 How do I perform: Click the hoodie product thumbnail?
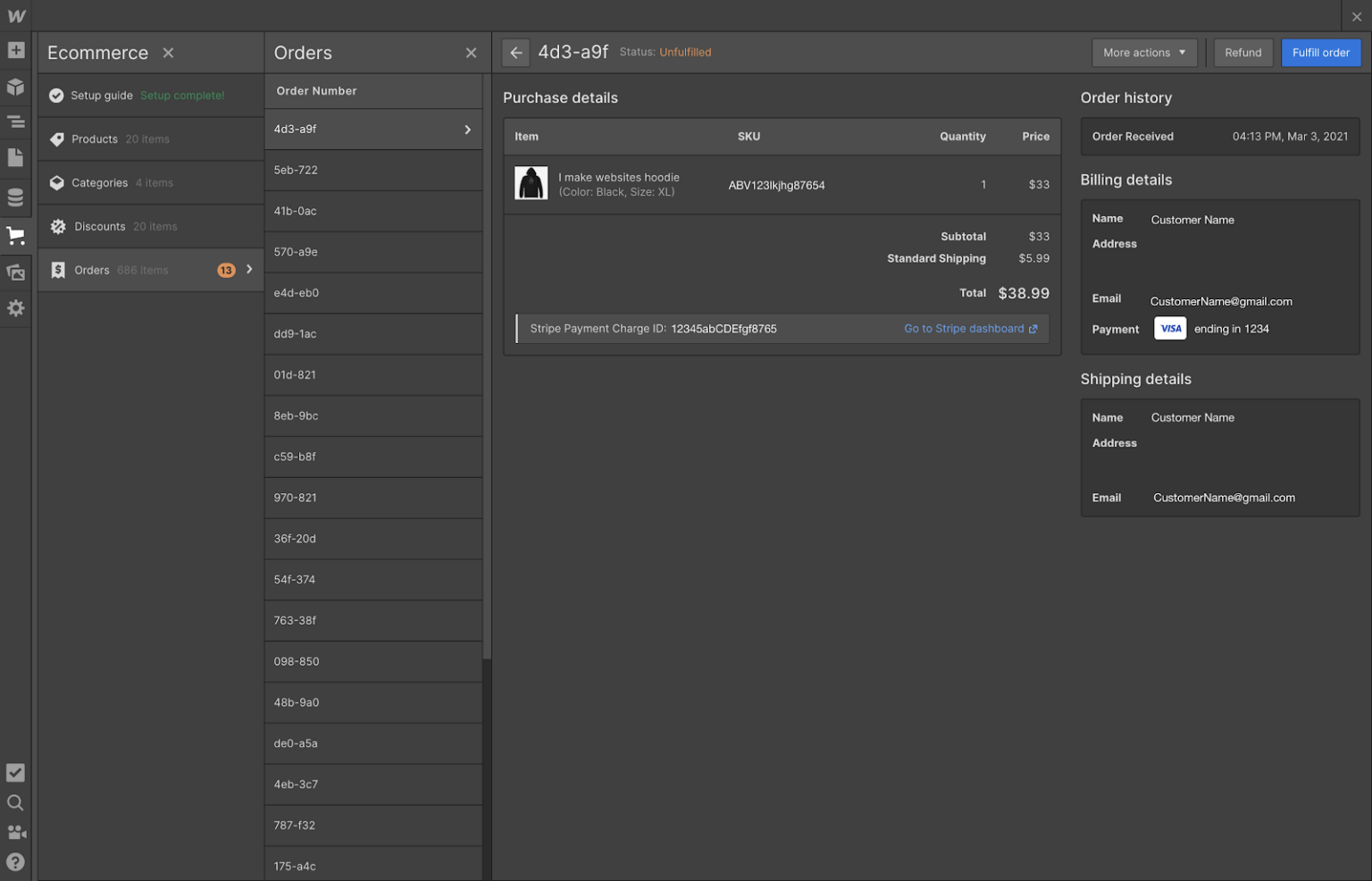point(531,182)
